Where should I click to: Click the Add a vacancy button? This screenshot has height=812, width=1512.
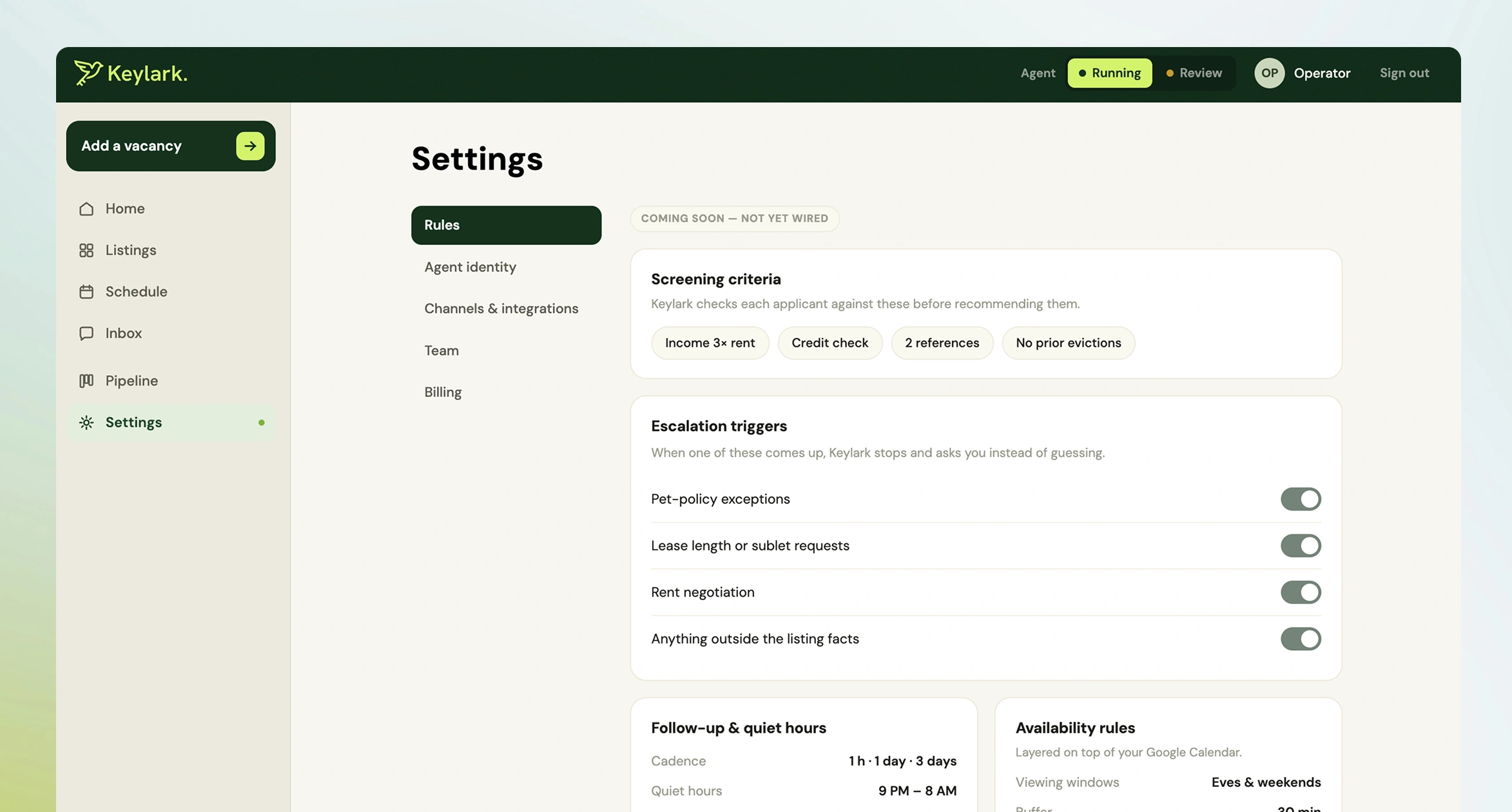(x=171, y=146)
